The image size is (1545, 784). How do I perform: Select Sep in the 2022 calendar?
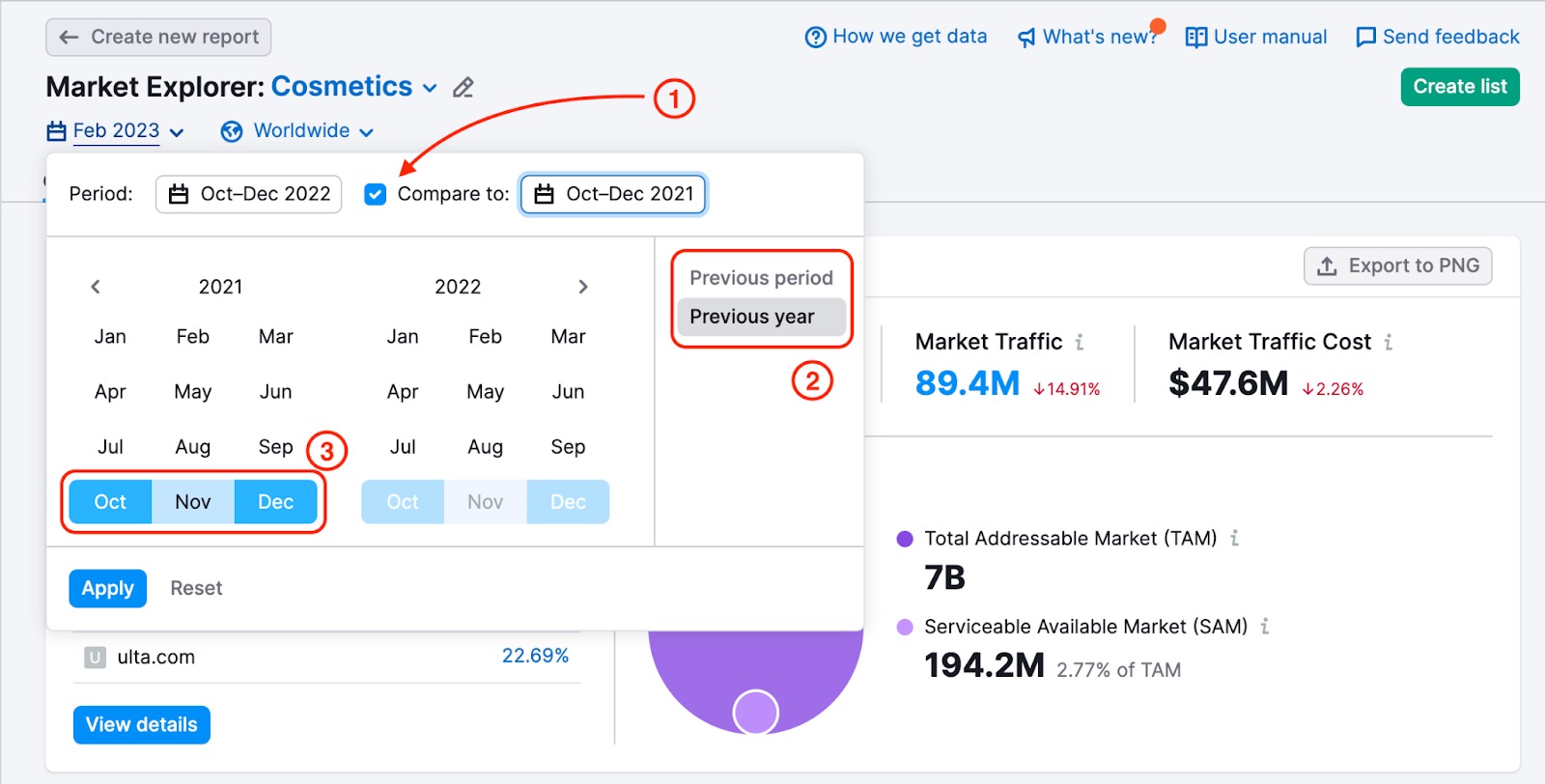tap(569, 447)
